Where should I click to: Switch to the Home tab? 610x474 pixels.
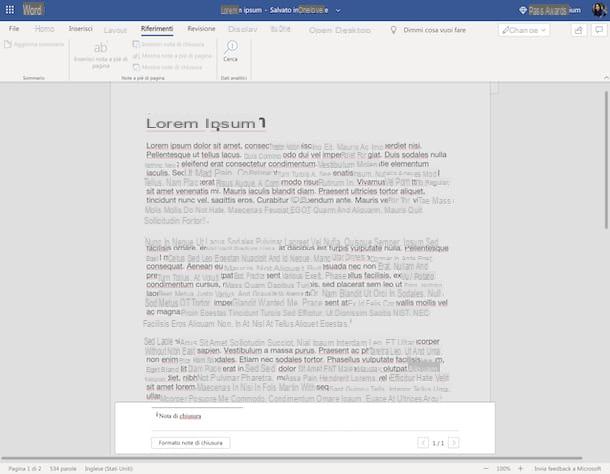point(44,29)
